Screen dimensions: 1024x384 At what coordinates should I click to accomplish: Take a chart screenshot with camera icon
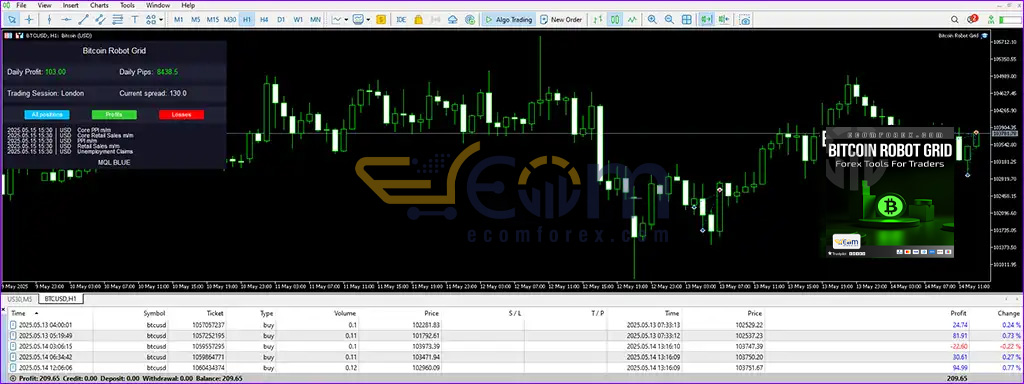[x=745, y=20]
